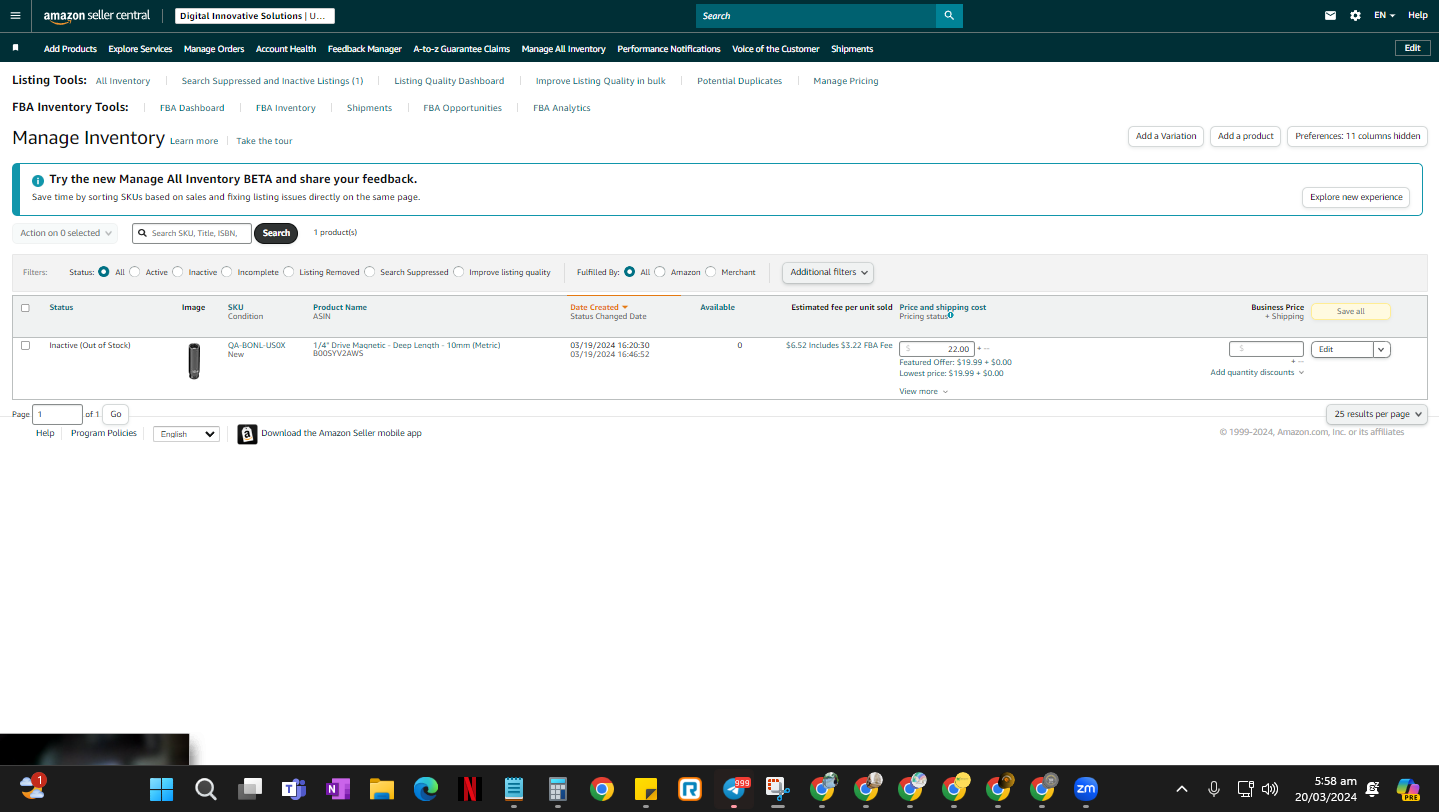Image resolution: width=1439 pixels, height=812 pixels.
Task: Open Sticky Notes from taskbar
Action: [x=645, y=789]
